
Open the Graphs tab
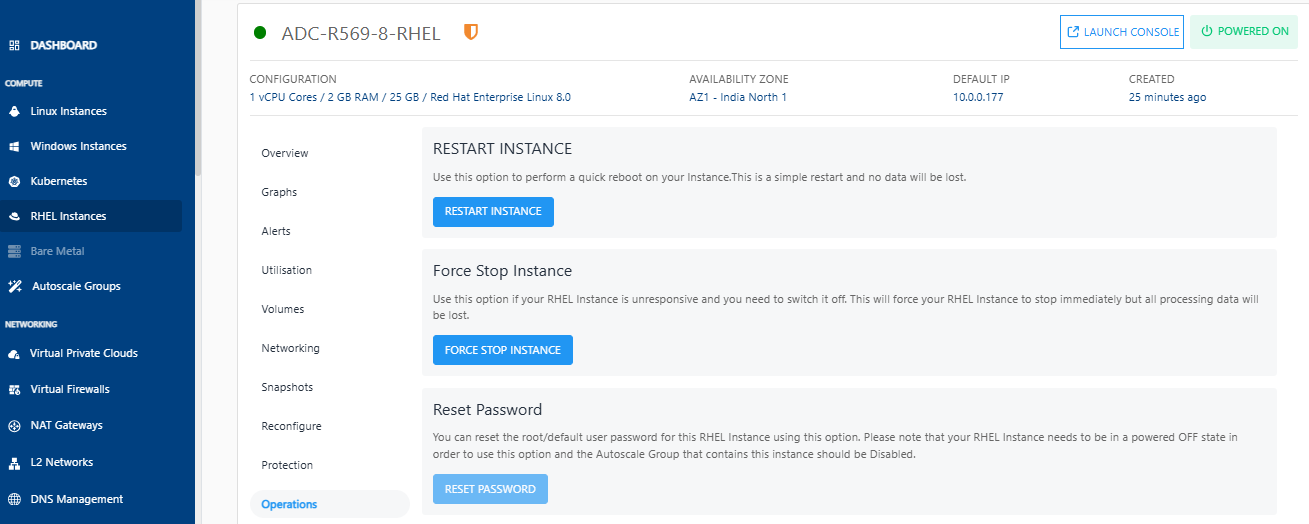pyautogui.click(x=279, y=192)
